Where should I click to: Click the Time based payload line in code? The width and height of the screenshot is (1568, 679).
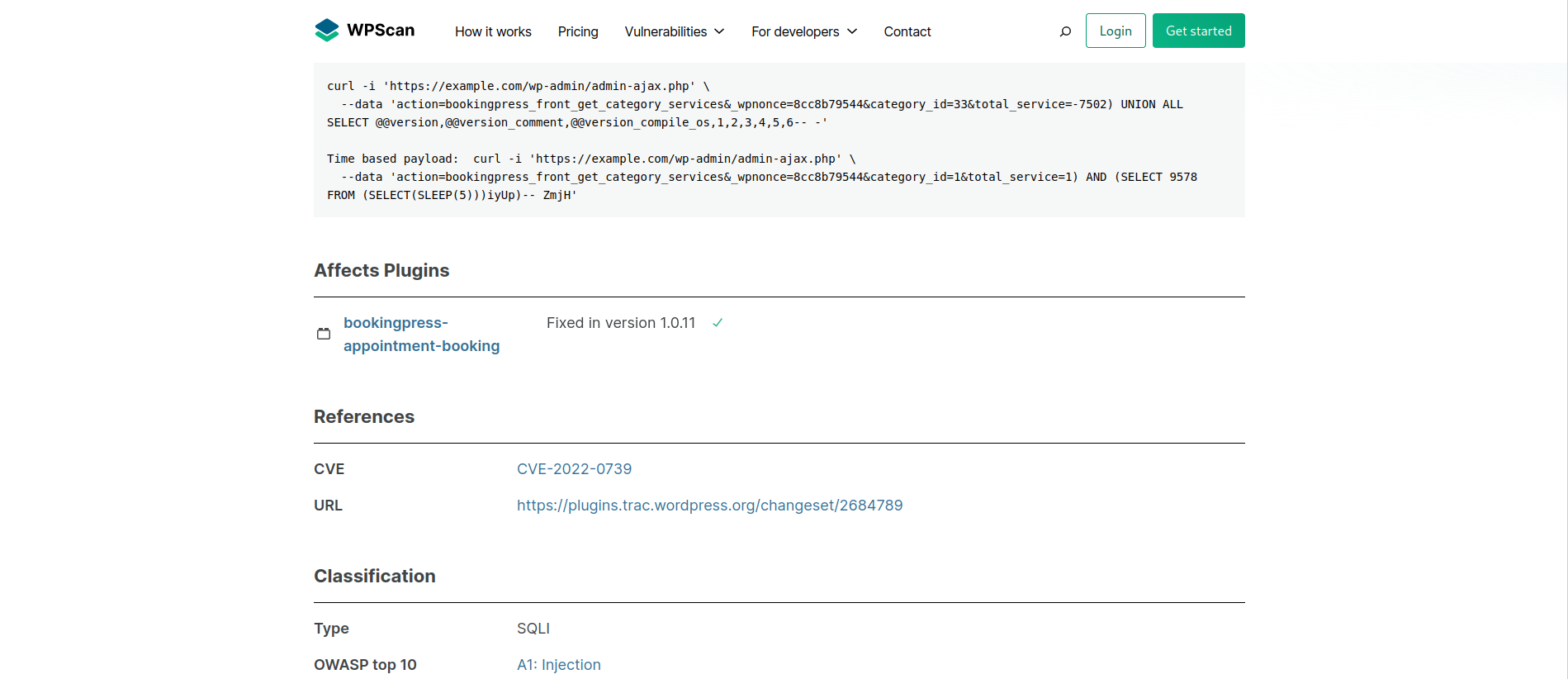(x=591, y=159)
